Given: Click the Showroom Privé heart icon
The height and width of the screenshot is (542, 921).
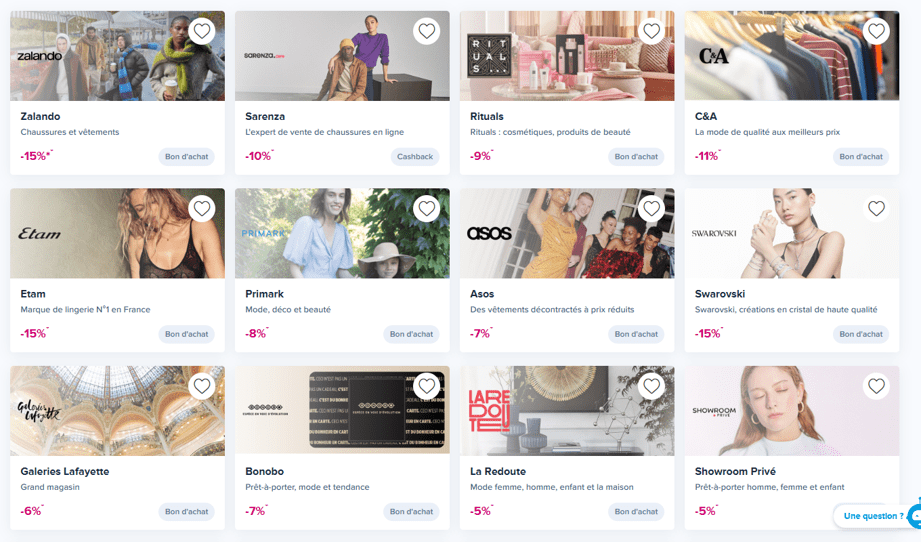Looking at the screenshot, I should click(876, 386).
